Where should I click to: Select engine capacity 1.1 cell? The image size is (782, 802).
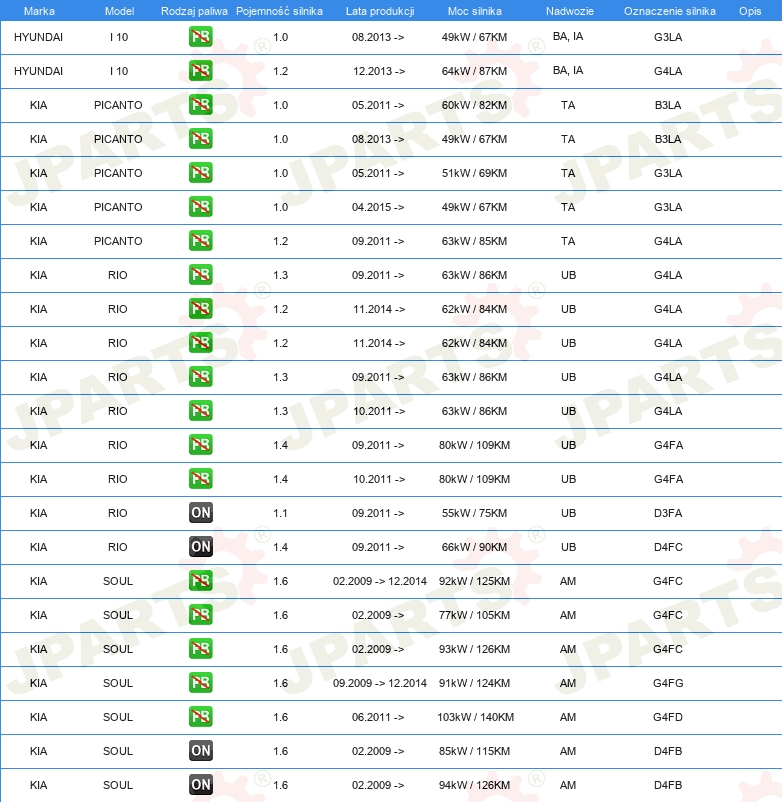[x=280, y=514]
